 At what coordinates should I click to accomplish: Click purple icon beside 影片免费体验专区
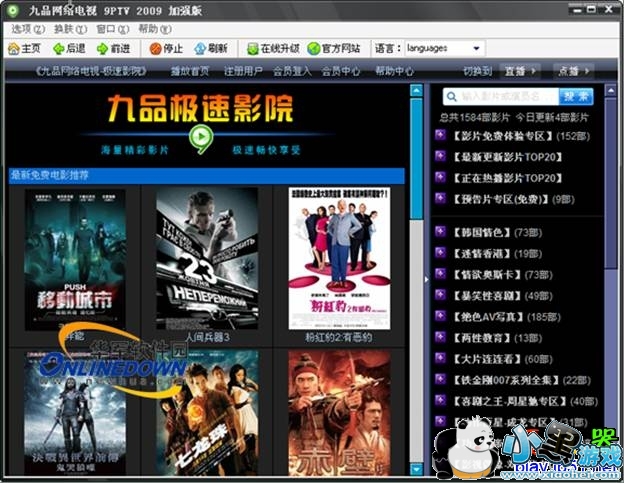[x=440, y=135]
